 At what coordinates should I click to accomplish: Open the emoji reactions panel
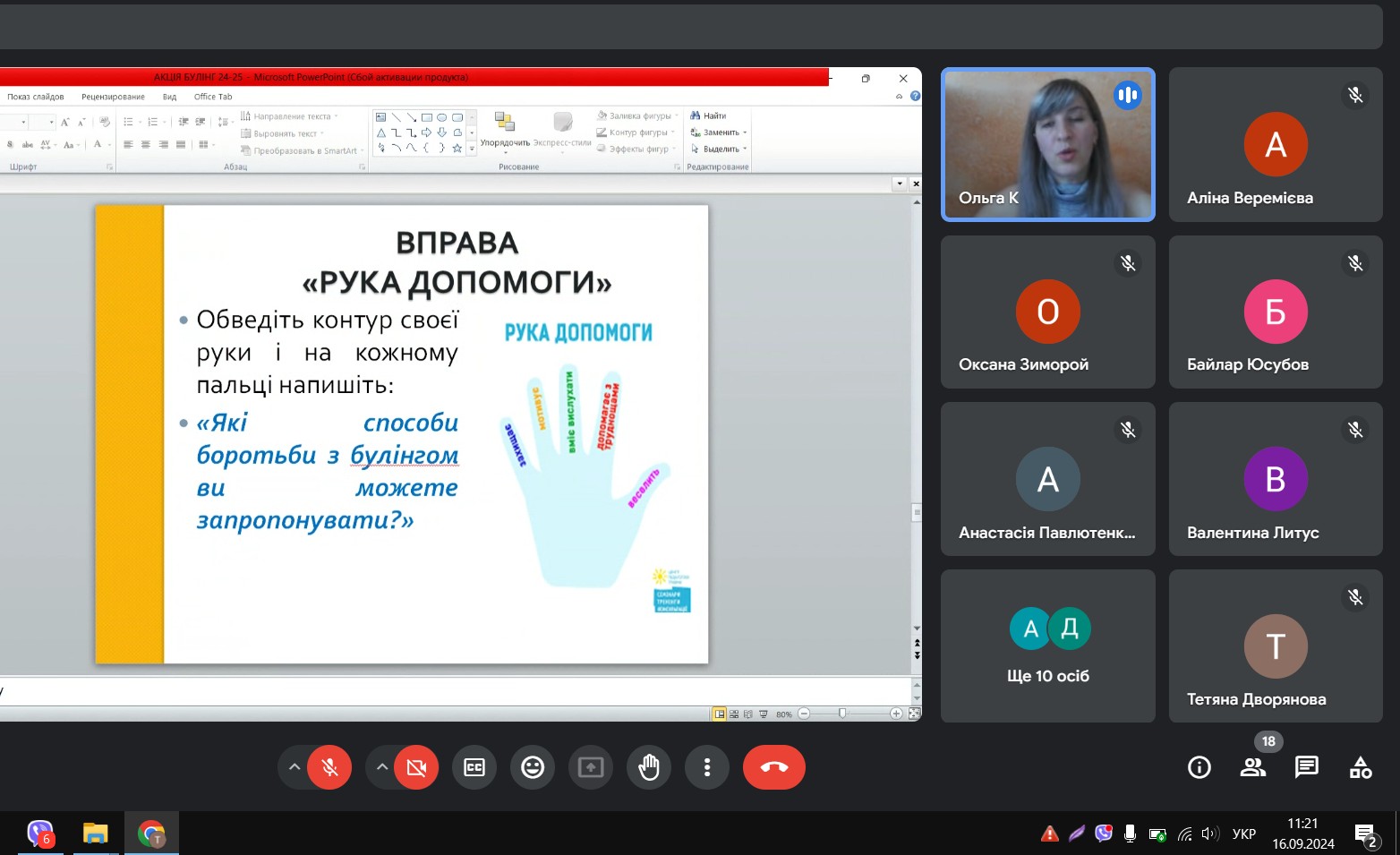point(533,767)
